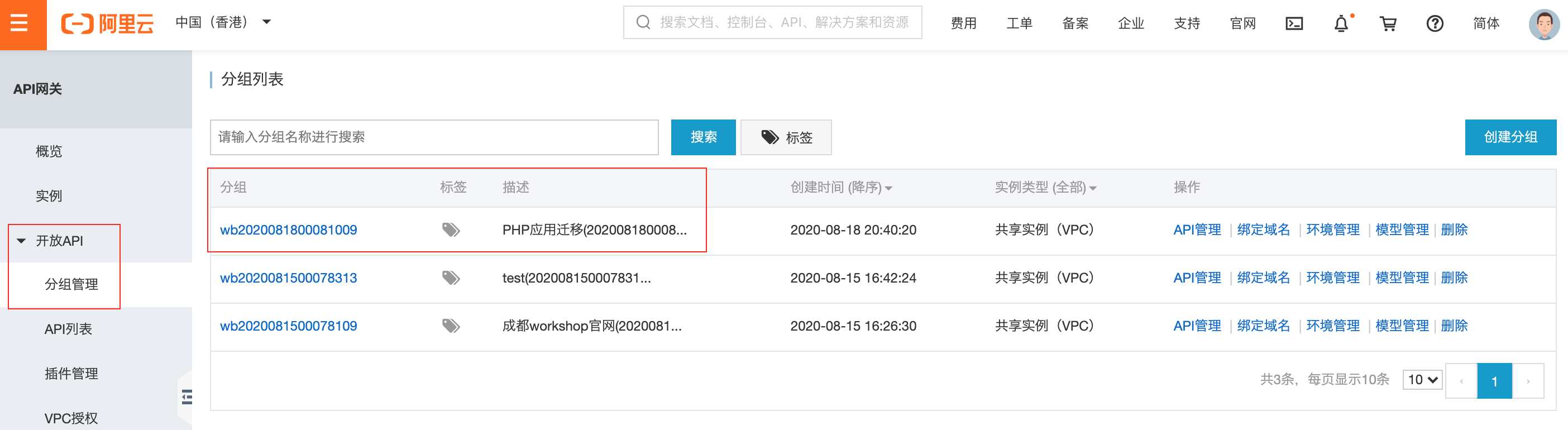Click the 创建分组 button
This screenshot has height=430, width=1568.
[x=1510, y=137]
